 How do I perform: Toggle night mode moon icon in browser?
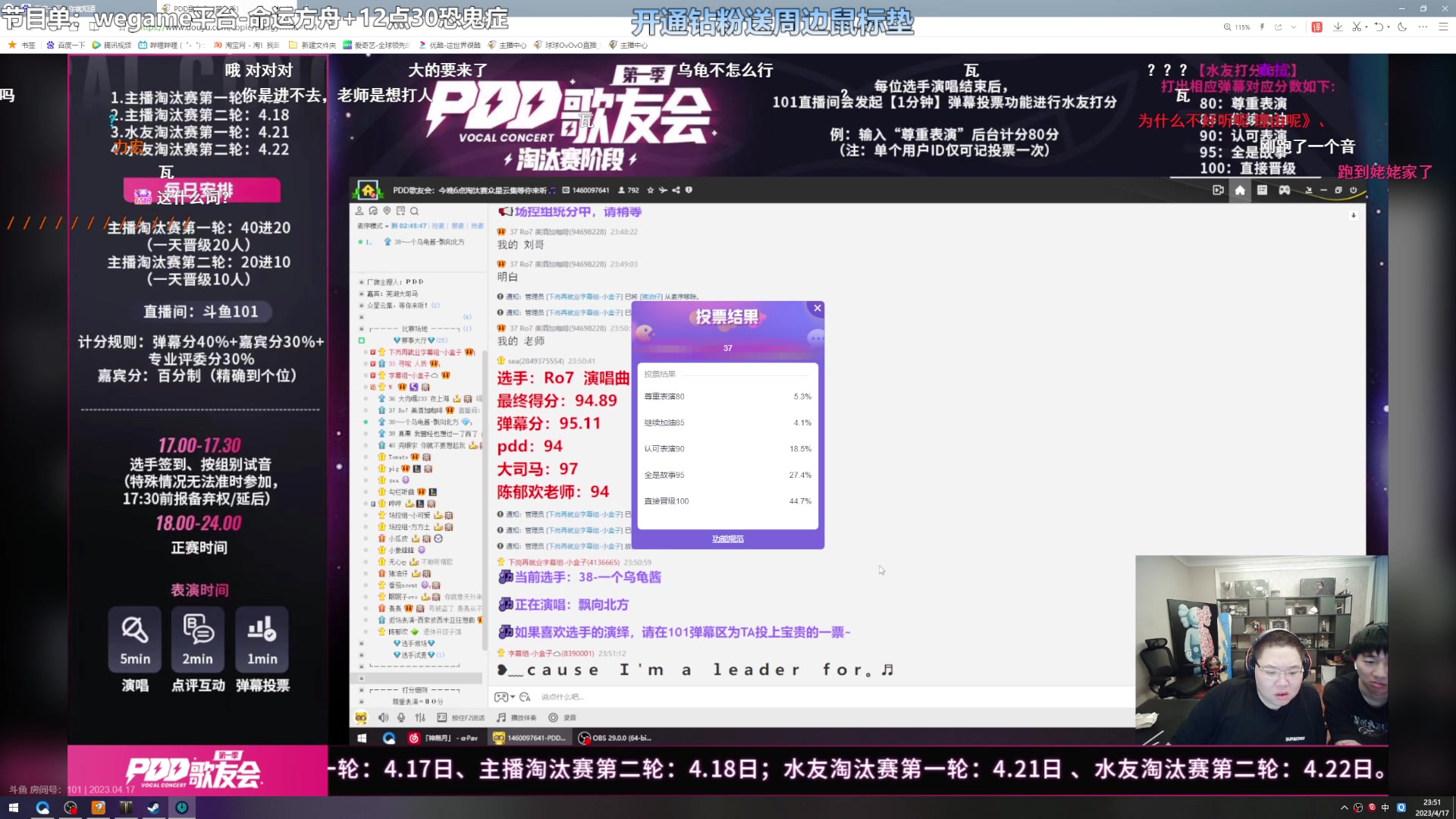tap(1402, 27)
